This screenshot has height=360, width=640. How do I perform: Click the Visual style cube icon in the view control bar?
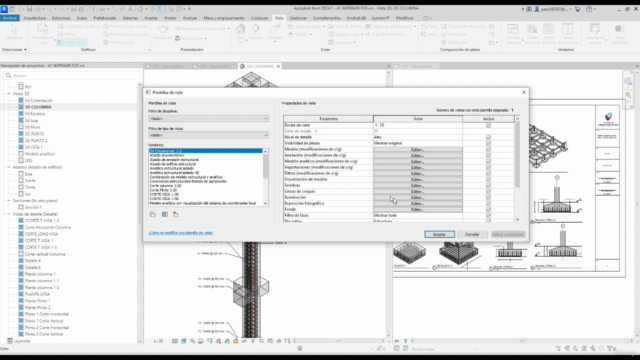(x=184, y=341)
